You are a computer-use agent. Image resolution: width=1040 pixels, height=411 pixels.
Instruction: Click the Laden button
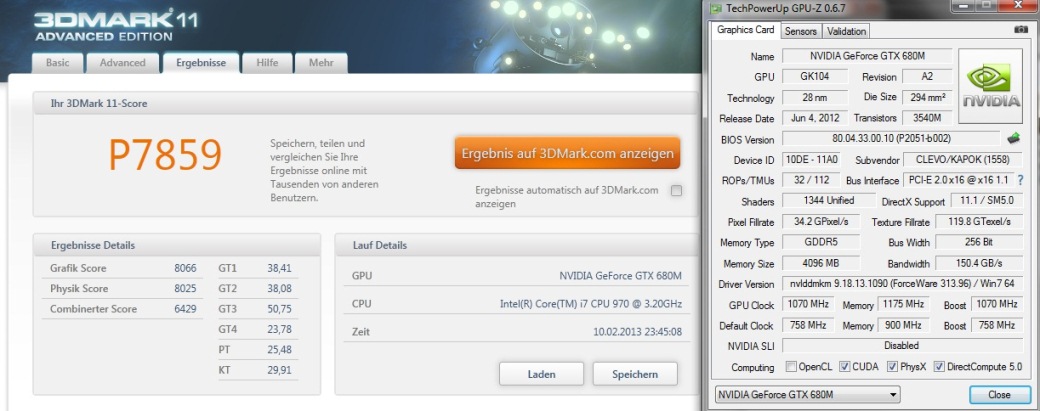point(541,374)
